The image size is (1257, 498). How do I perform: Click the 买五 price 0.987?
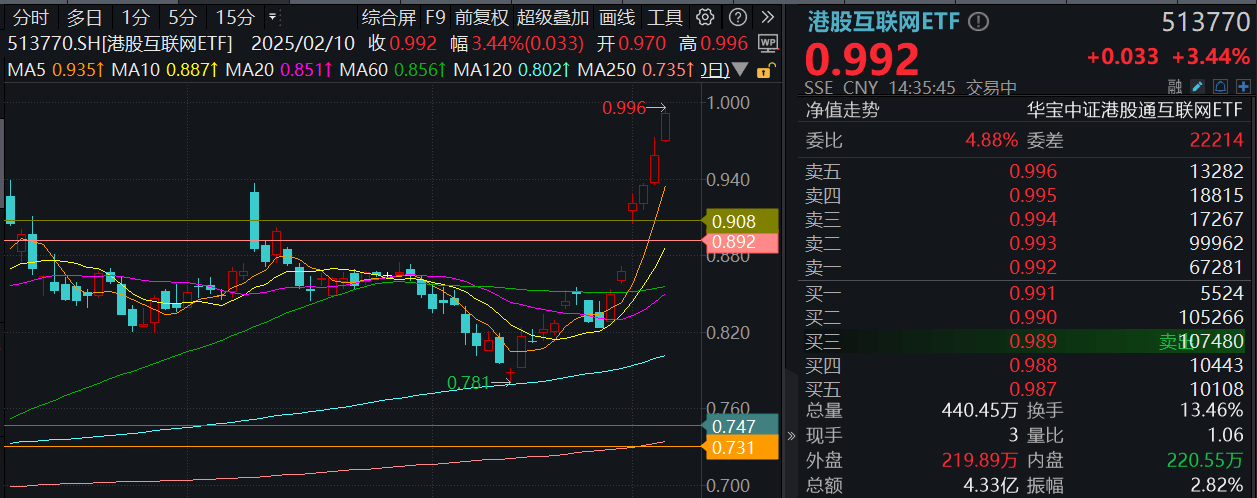(1033, 390)
